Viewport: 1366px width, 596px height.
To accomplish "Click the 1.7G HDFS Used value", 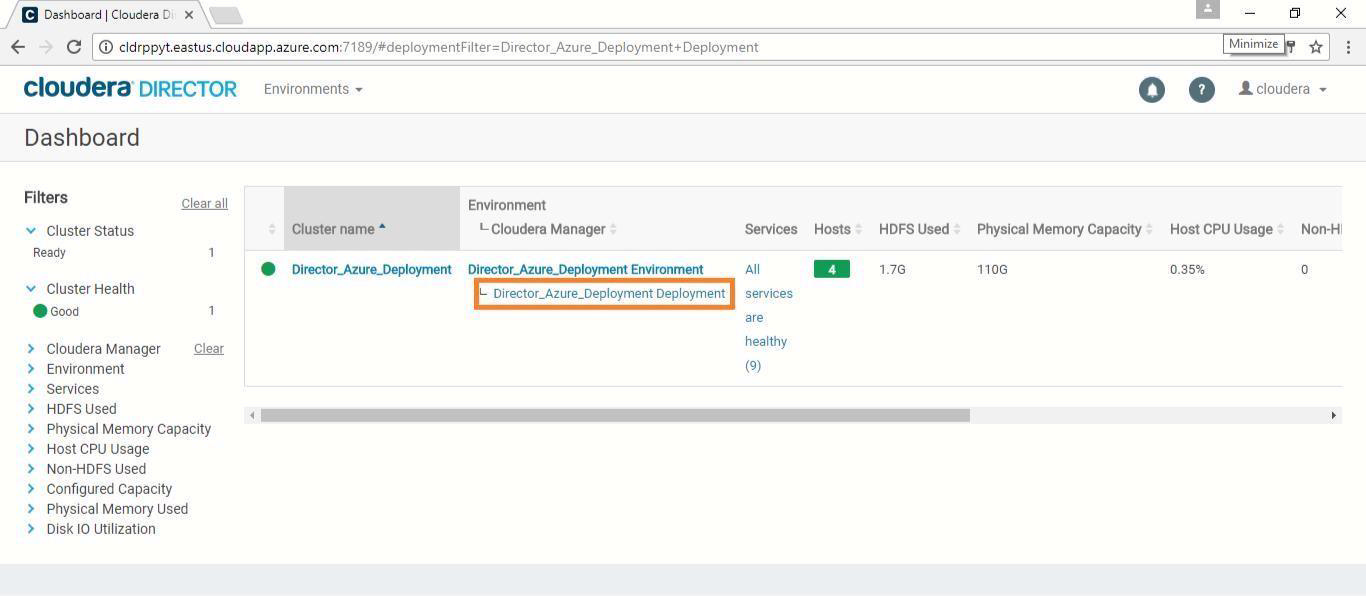I will coord(892,269).
